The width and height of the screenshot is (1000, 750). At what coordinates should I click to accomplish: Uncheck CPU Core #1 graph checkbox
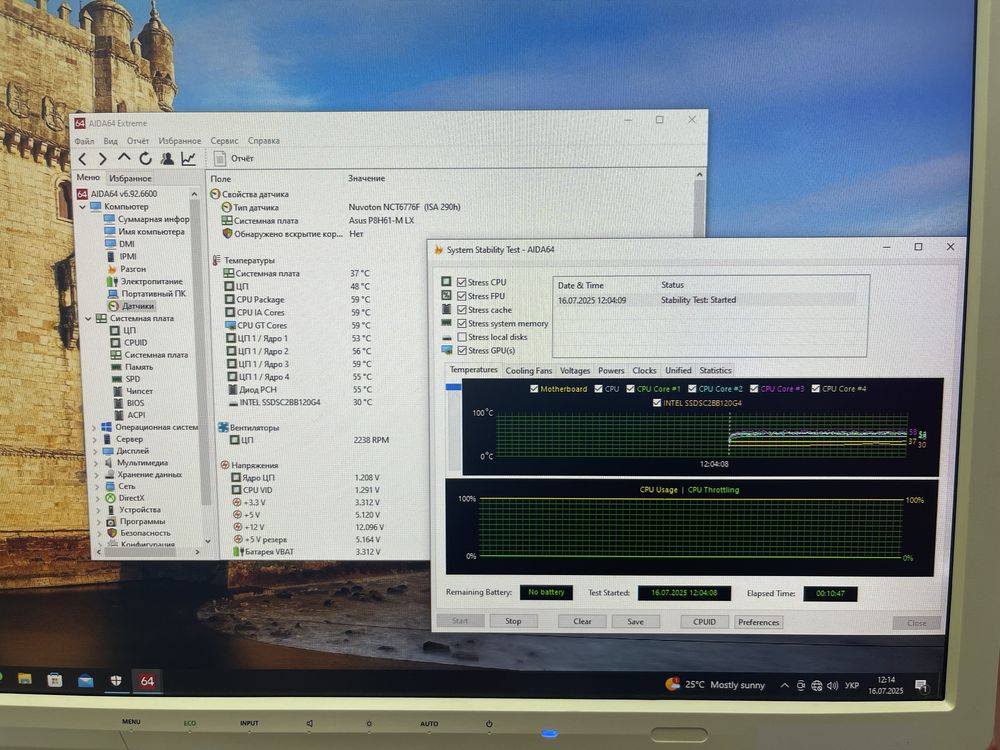pos(630,388)
